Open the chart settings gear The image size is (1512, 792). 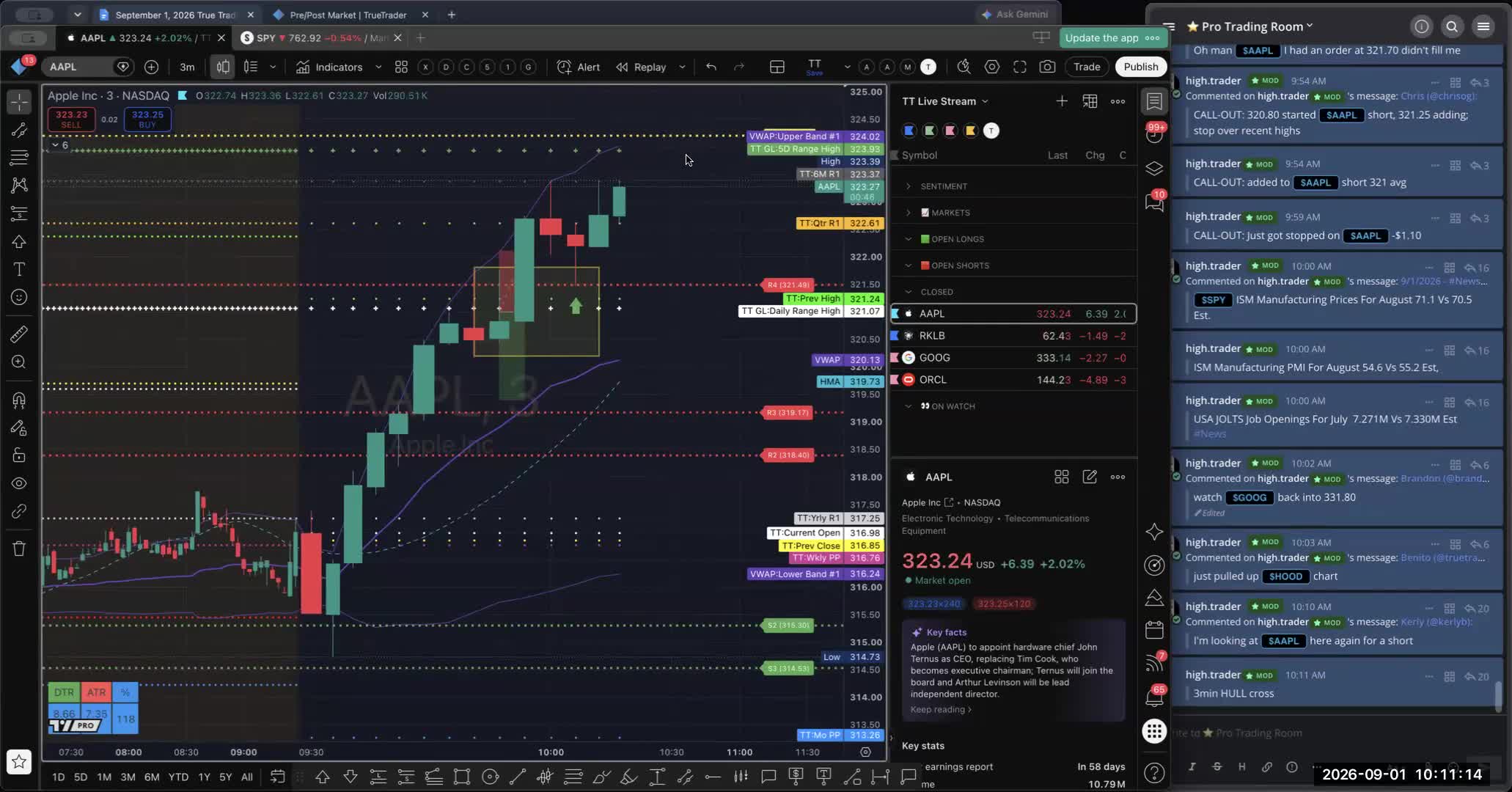click(x=992, y=67)
